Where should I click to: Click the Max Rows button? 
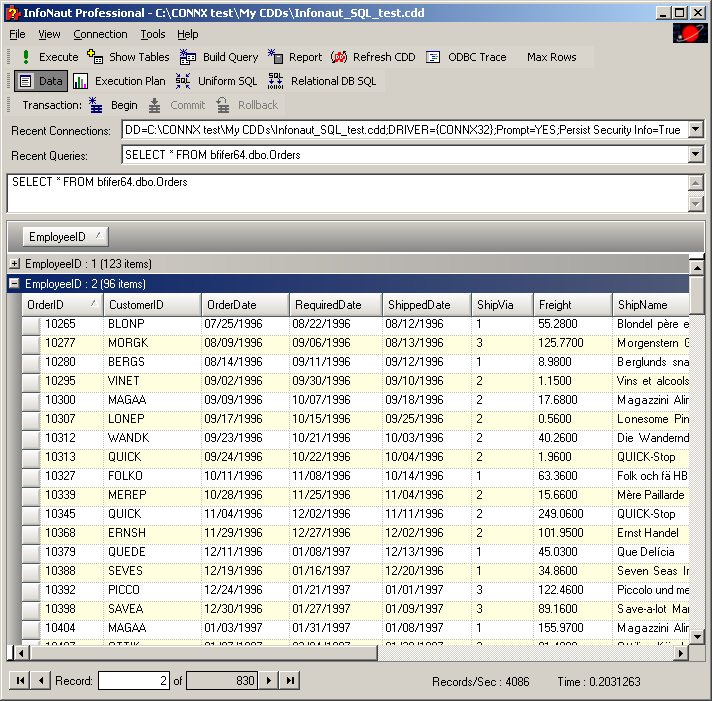pyautogui.click(x=551, y=57)
